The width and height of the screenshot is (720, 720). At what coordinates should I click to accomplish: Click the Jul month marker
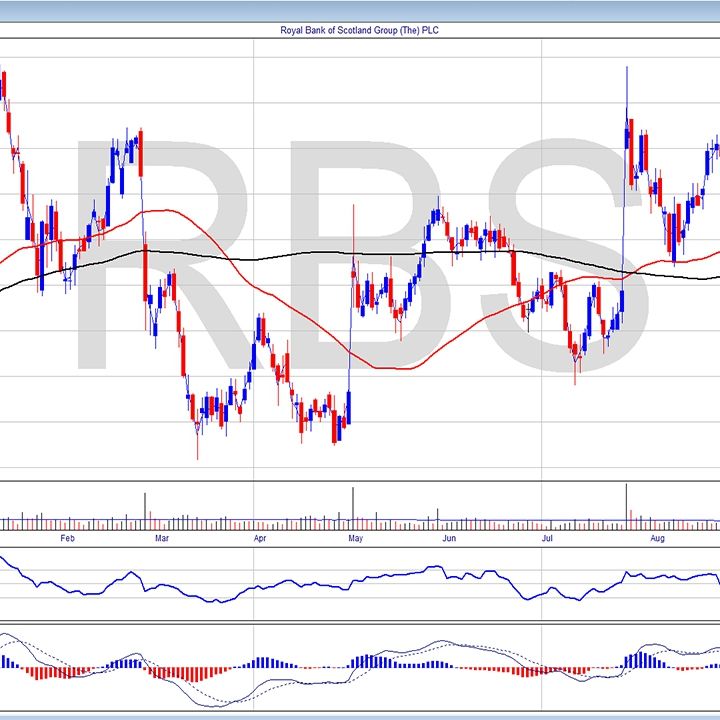coord(547,539)
